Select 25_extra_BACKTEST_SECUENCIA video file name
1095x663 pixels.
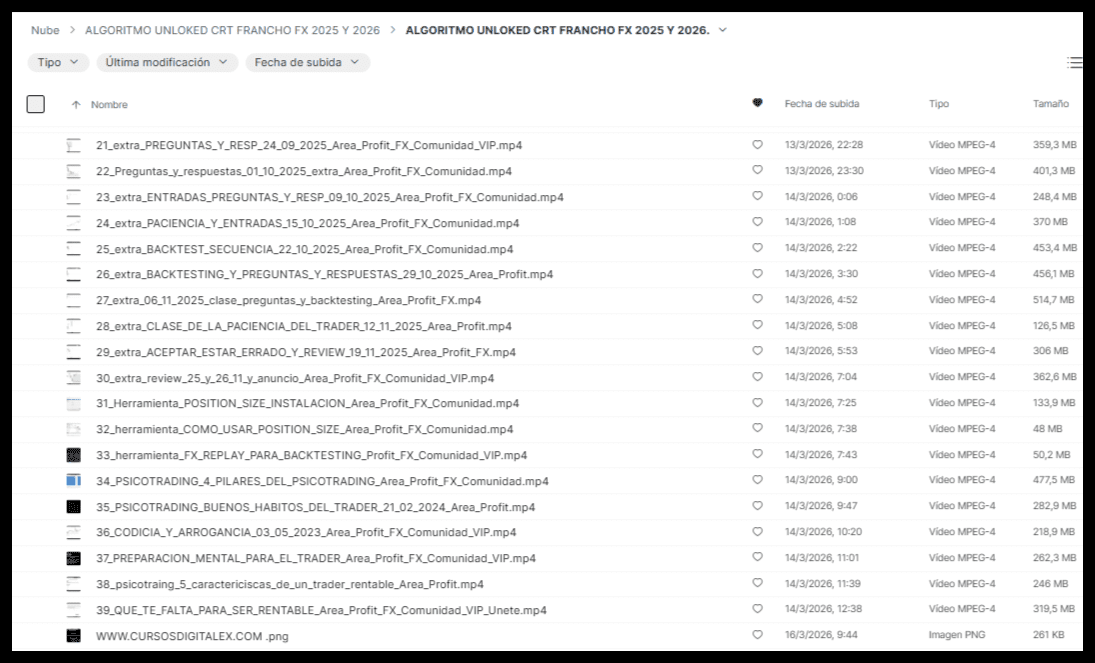[304, 249]
